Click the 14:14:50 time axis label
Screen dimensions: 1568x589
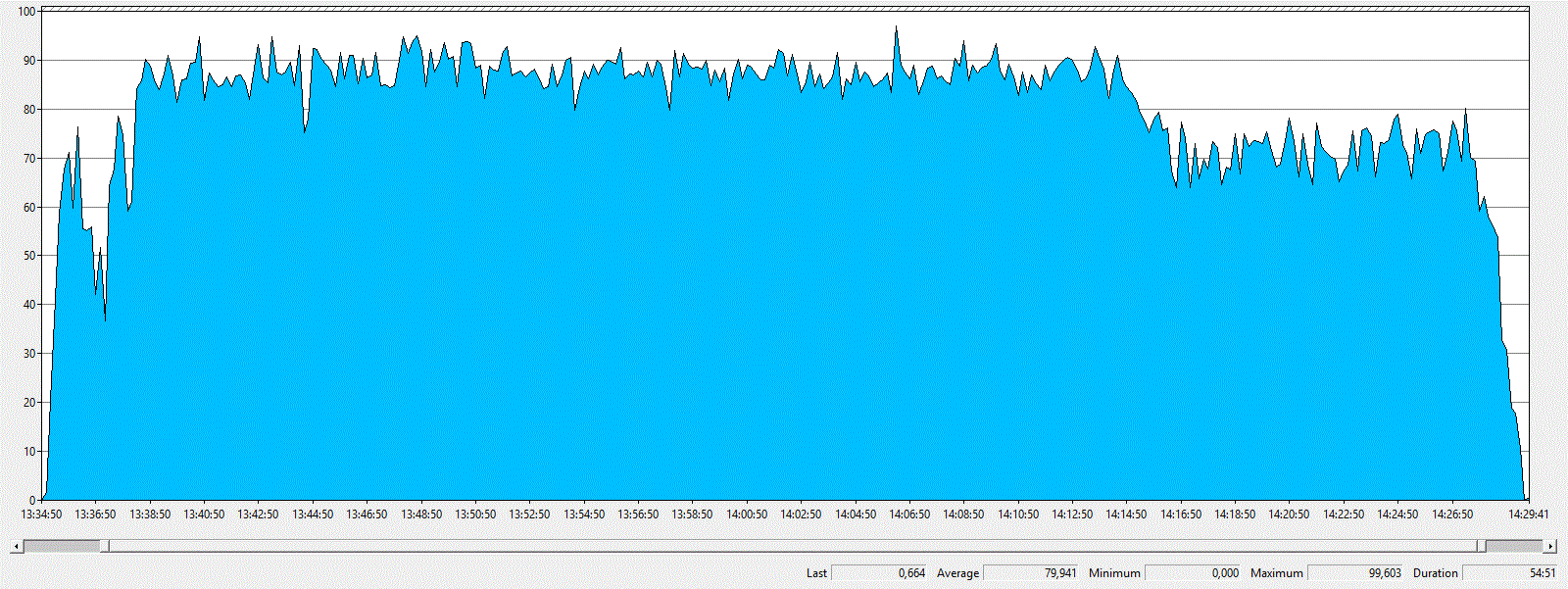[1126, 515]
